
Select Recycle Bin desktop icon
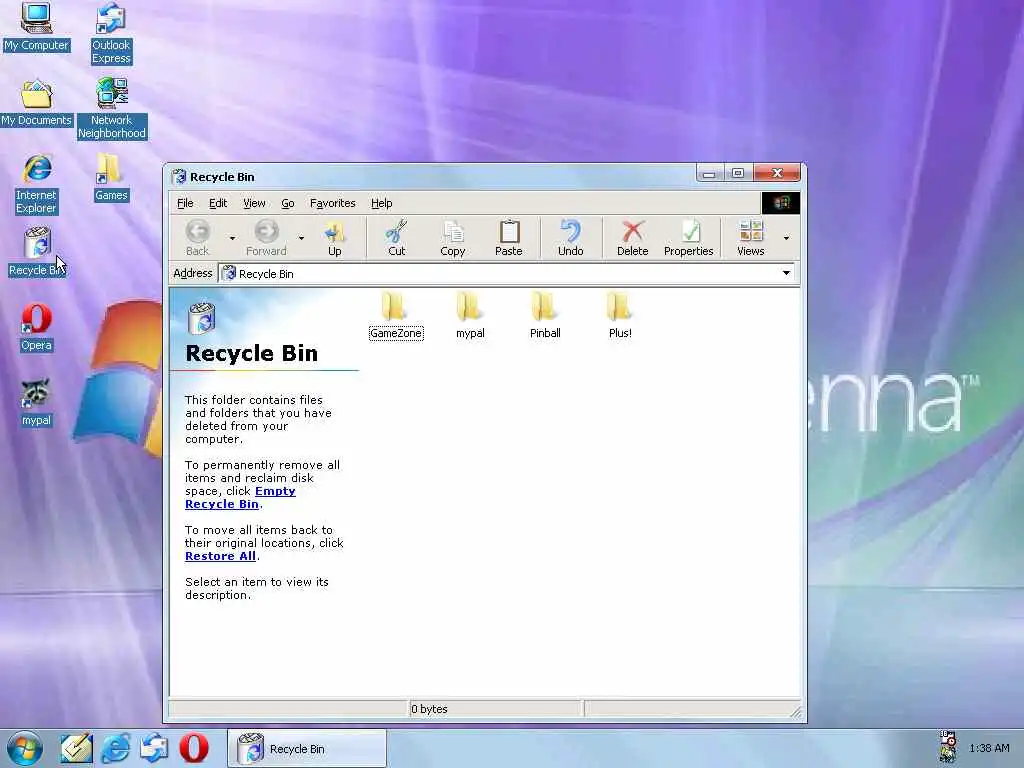point(37,252)
